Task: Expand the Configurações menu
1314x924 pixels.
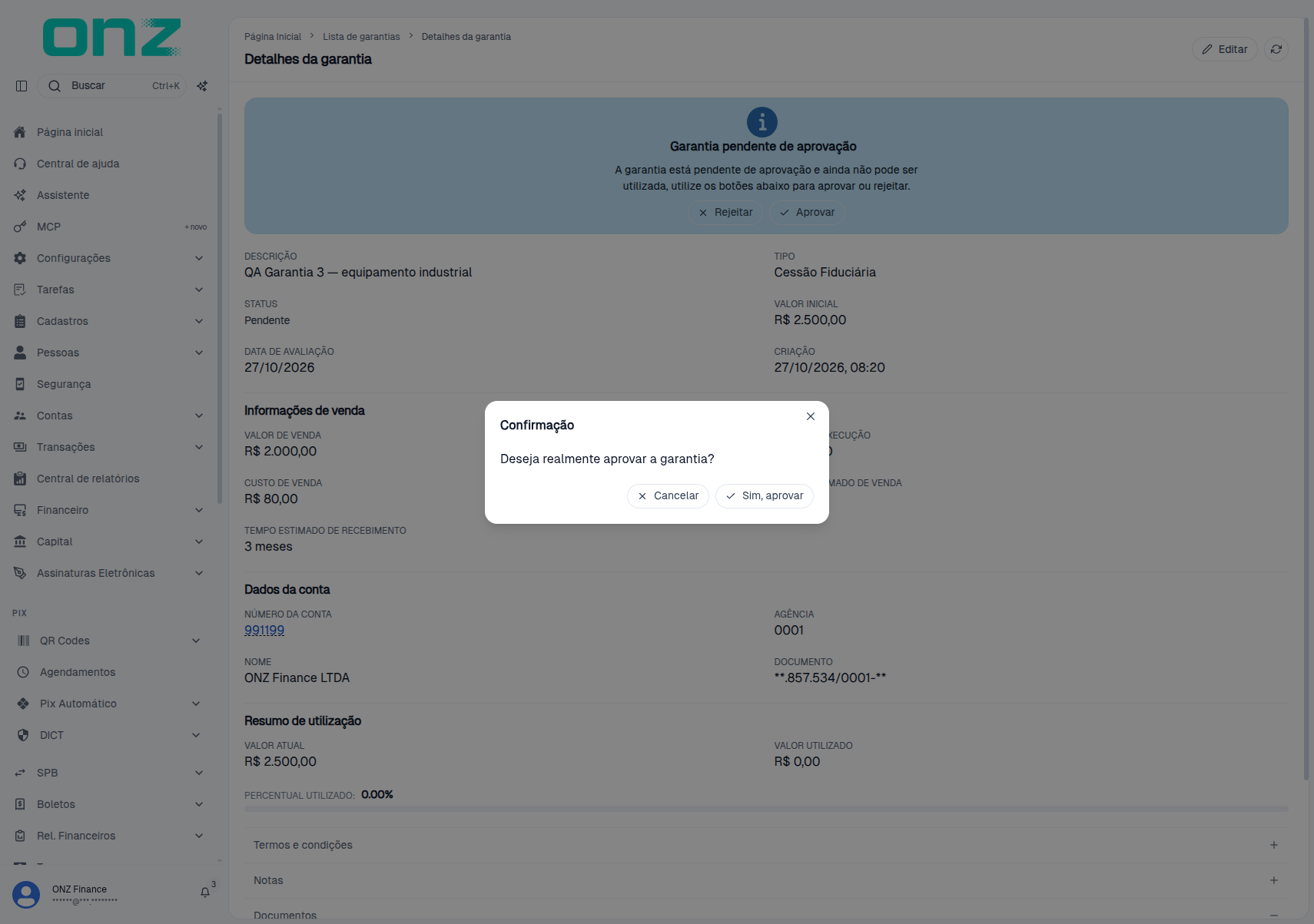Action: point(110,258)
